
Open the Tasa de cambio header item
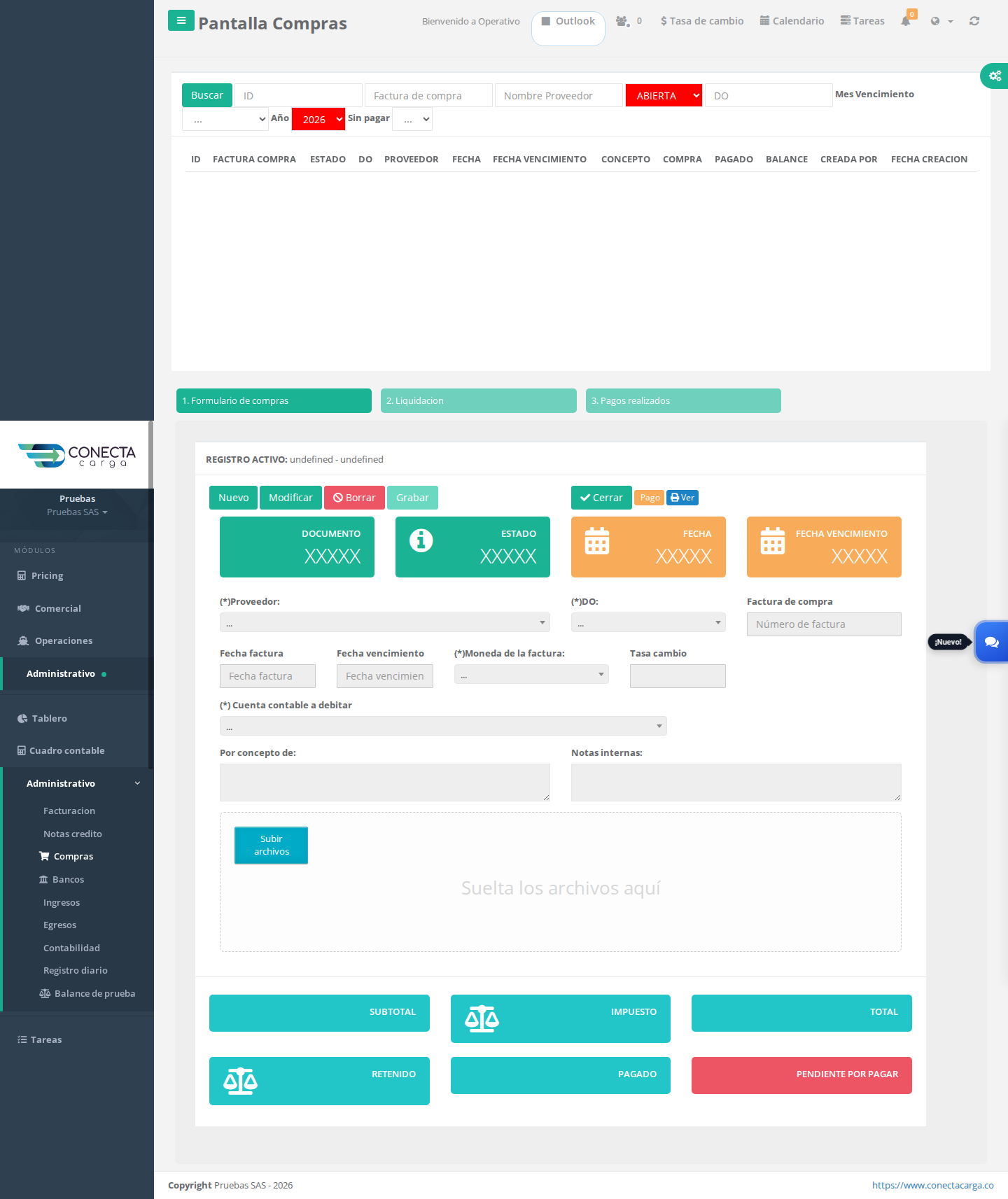(x=702, y=21)
